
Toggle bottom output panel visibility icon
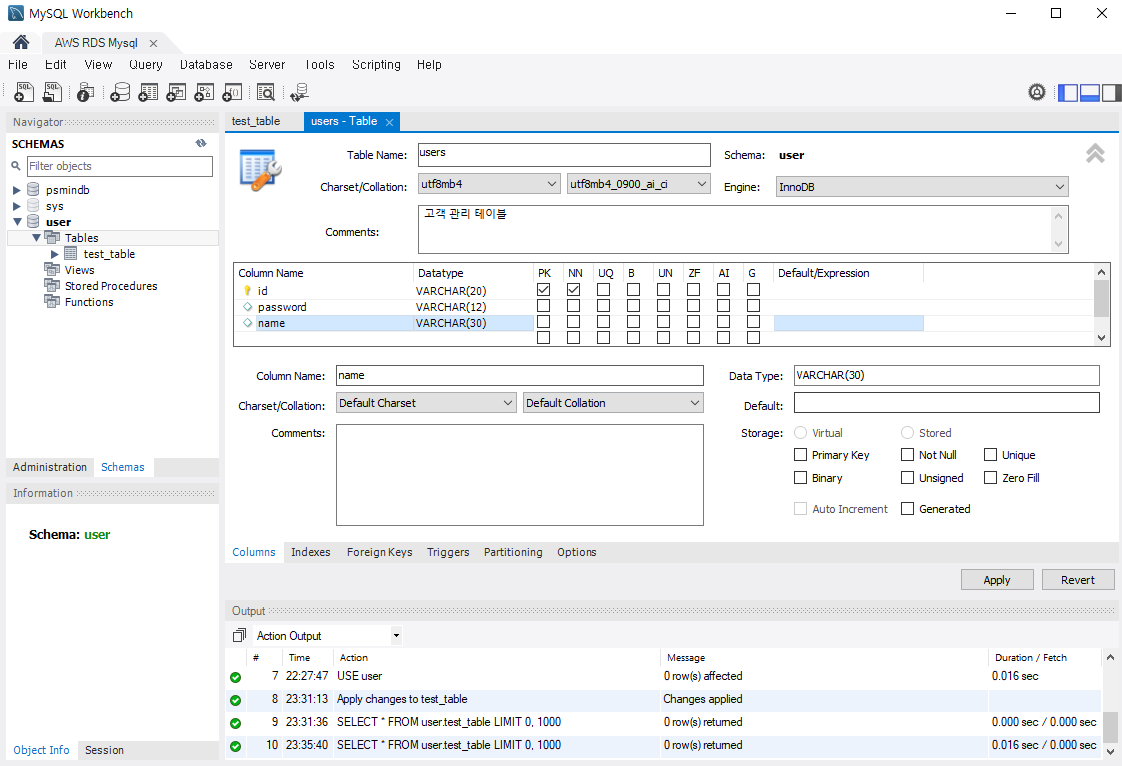point(1090,92)
